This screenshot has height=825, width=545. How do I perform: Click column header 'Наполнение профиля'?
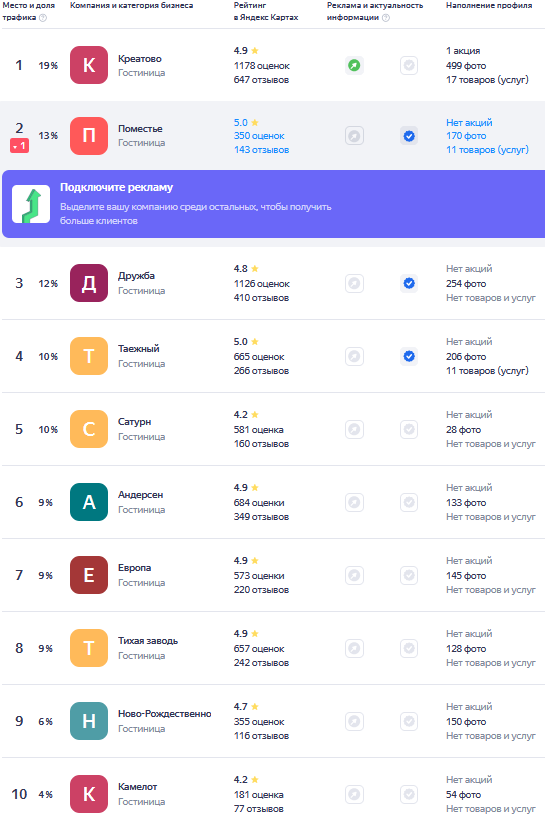point(489,5)
